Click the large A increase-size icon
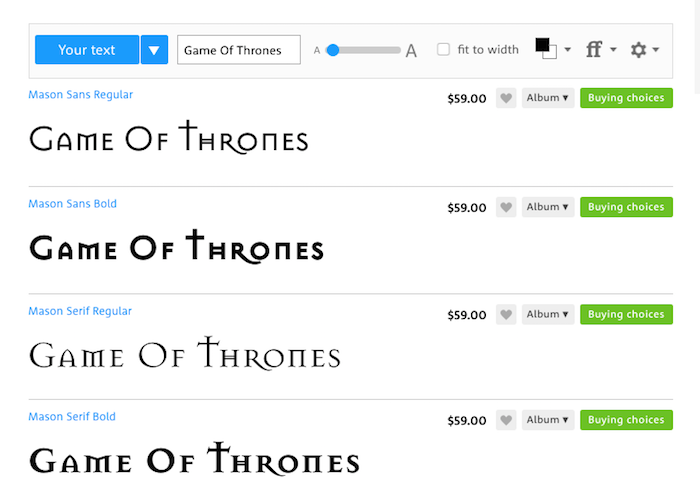Screen dimensions: 700x492 click(411, 50)
